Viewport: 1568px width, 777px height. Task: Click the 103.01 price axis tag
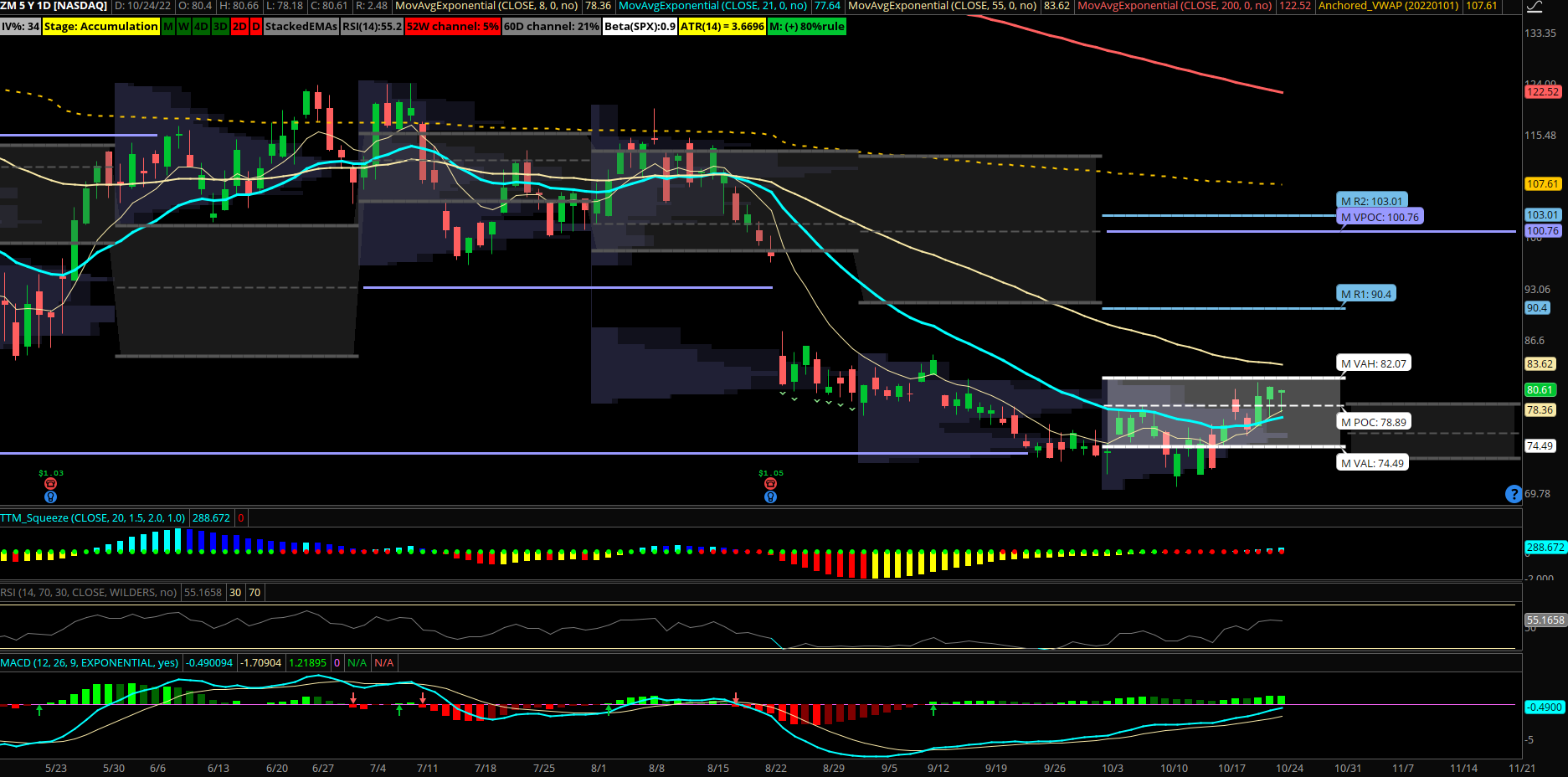1542,215
